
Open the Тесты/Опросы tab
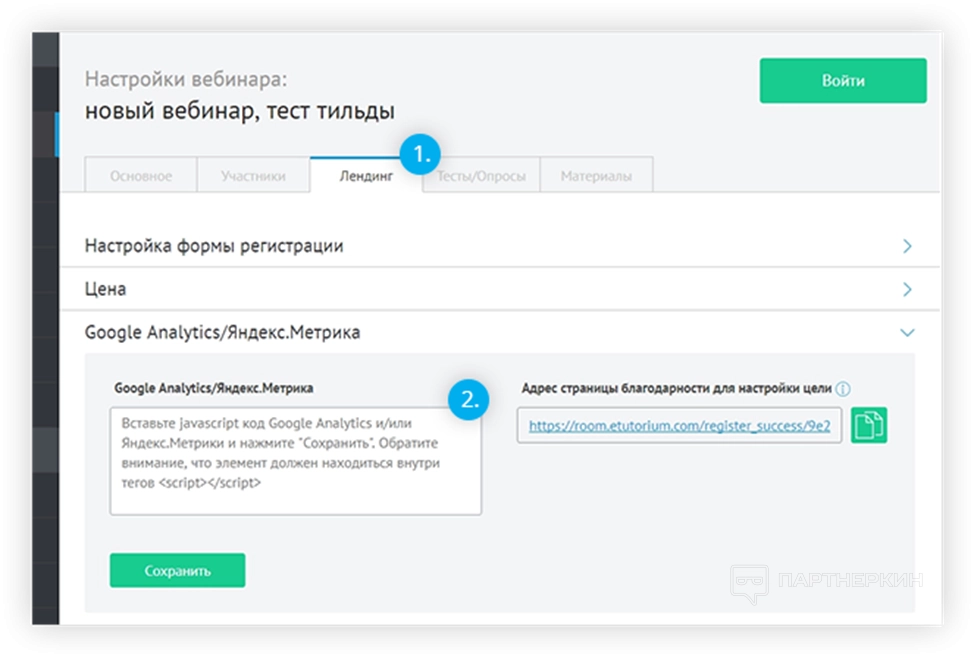tap(481, 176)
